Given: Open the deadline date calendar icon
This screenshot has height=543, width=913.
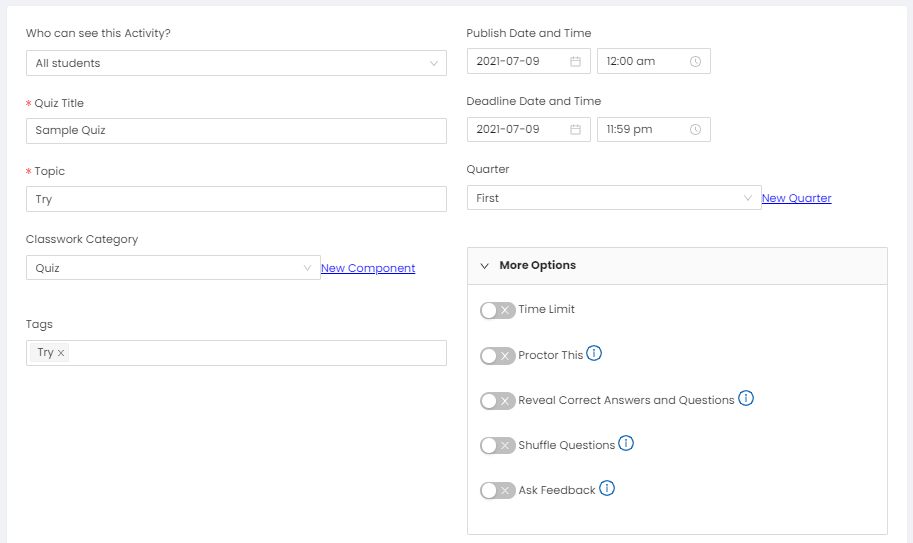Looking at the screenshot, I should [x=575, y=129].
